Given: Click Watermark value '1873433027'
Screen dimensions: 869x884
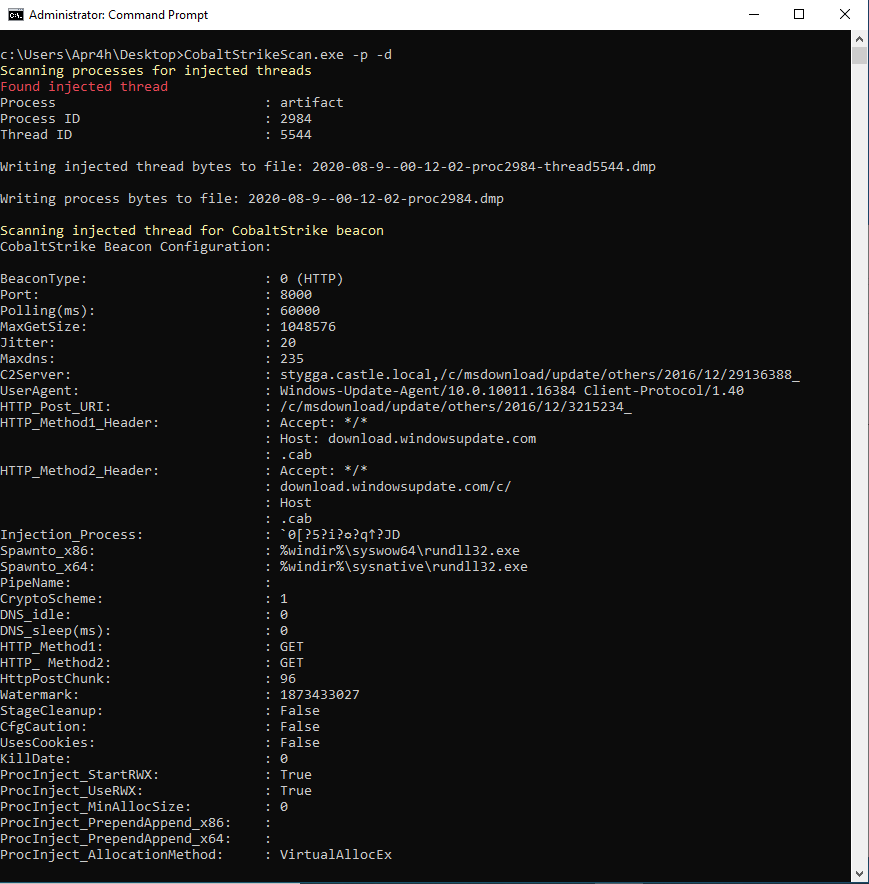Looking at the screenshot, I should click(320, 695).
